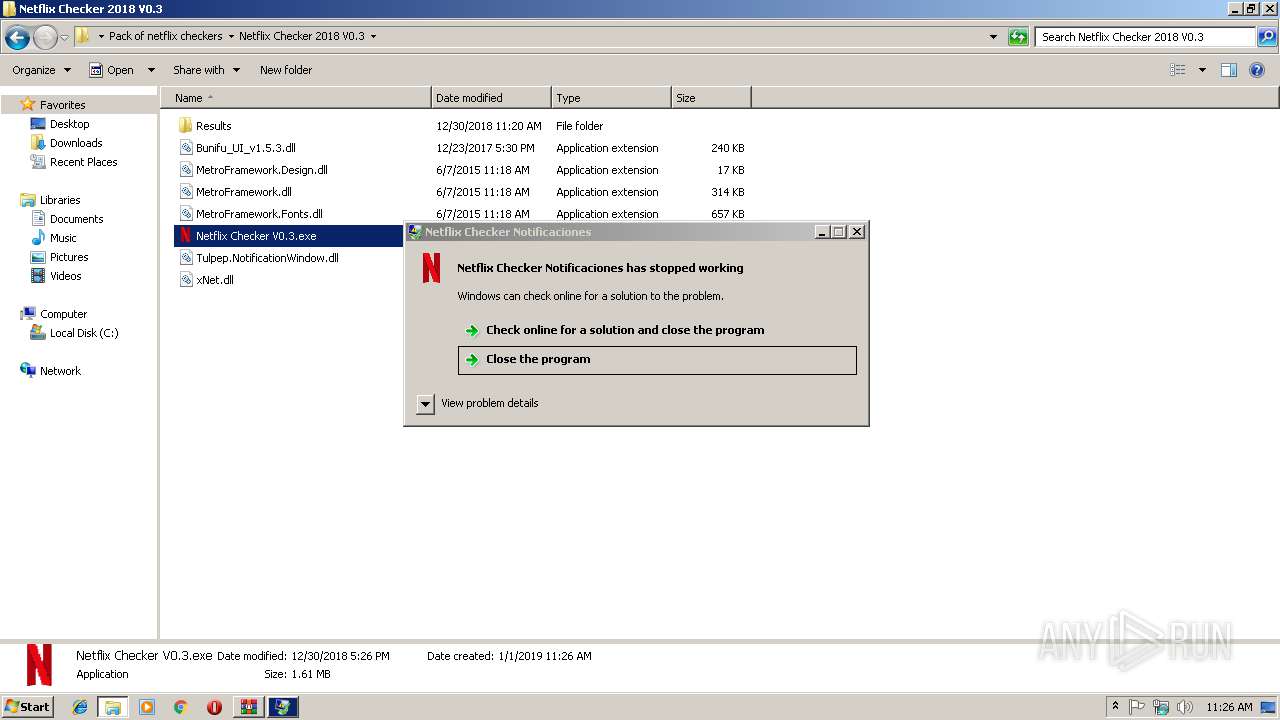
Task: Click Netflix Checker 2018 V0.3 breadcrumb
Action: pos(302,36)
